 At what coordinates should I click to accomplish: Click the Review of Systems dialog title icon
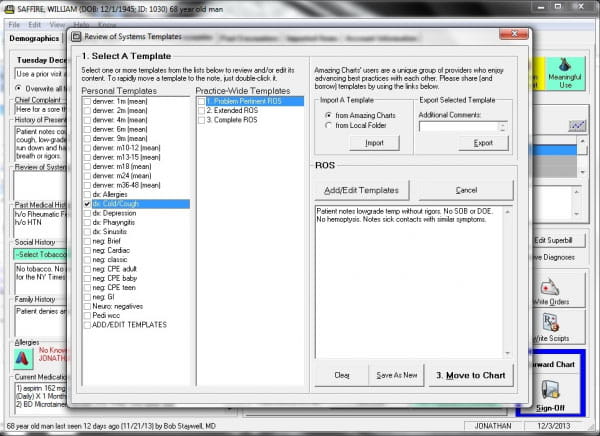pyautogui.click(x=77, y=37)
